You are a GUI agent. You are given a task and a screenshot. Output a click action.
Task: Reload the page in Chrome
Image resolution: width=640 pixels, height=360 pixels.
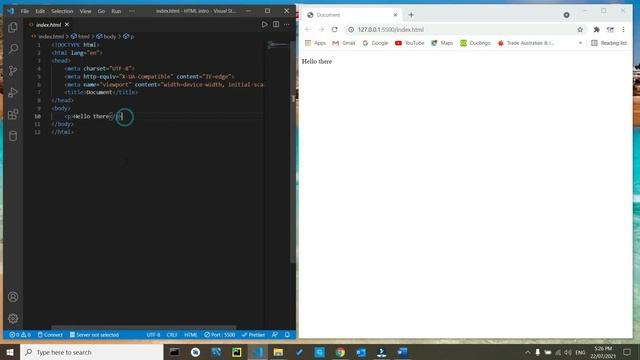tap(335, 29)
